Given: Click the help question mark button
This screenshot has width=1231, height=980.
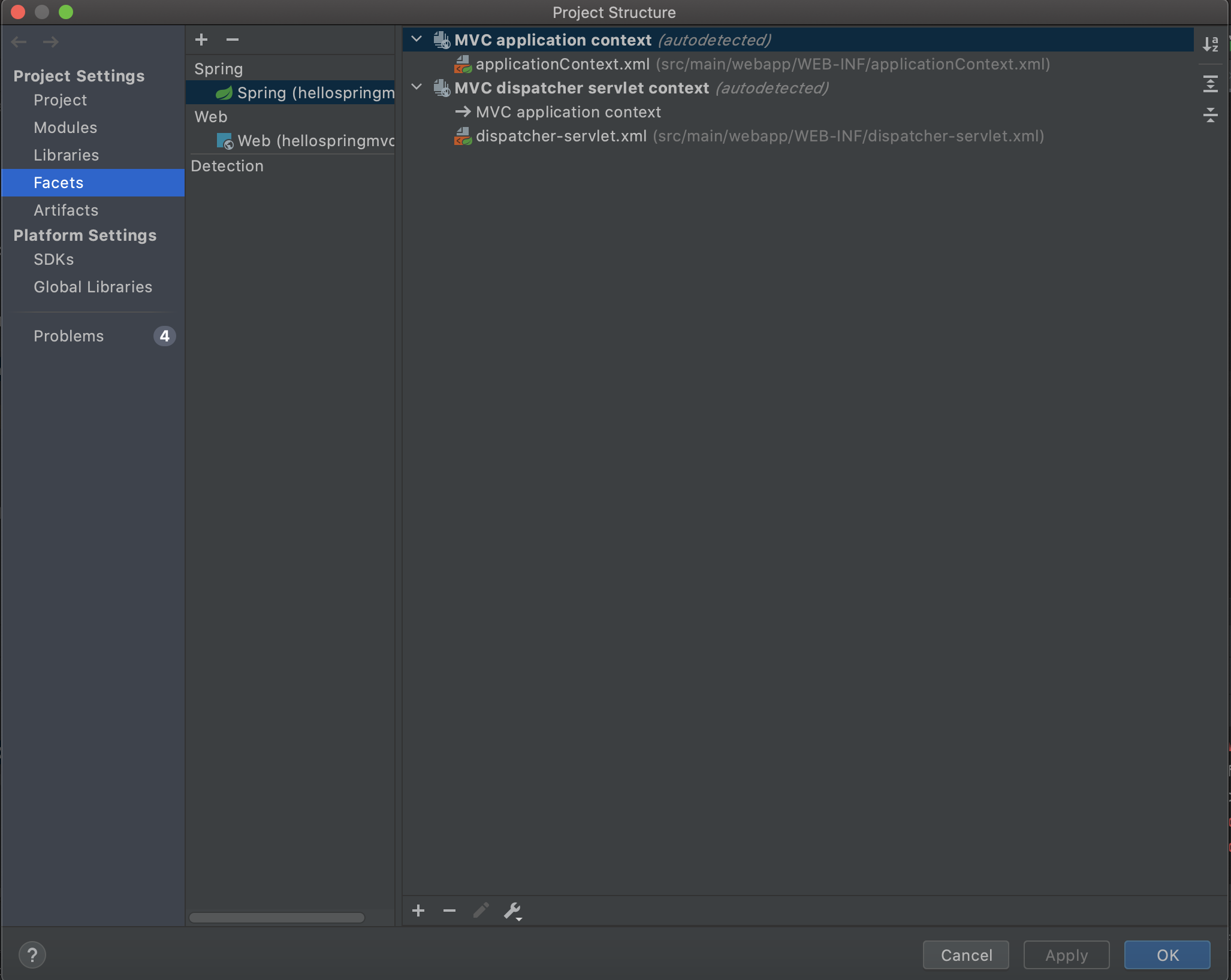Looking at the screenshot, I should point(32,954).
